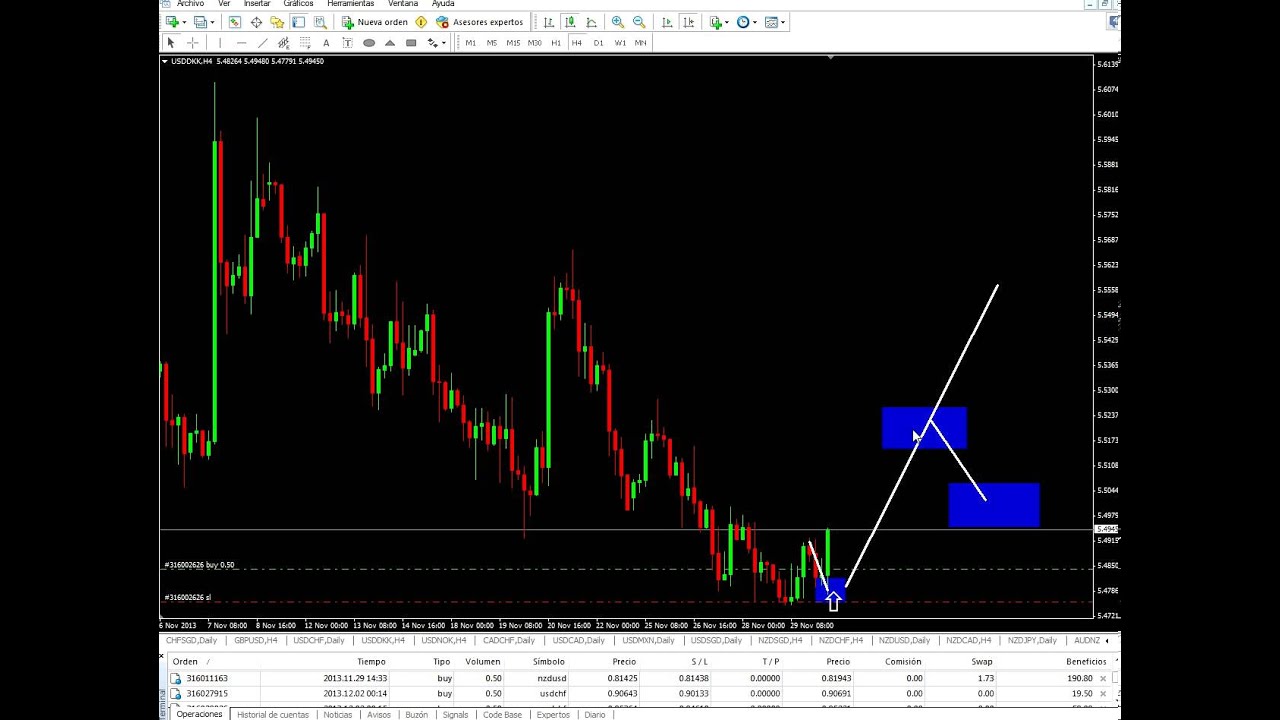Show the Market Watch panel icon
Viewport: 1280px width, 720px height.
pyautogui.click(x=235, y=22)
